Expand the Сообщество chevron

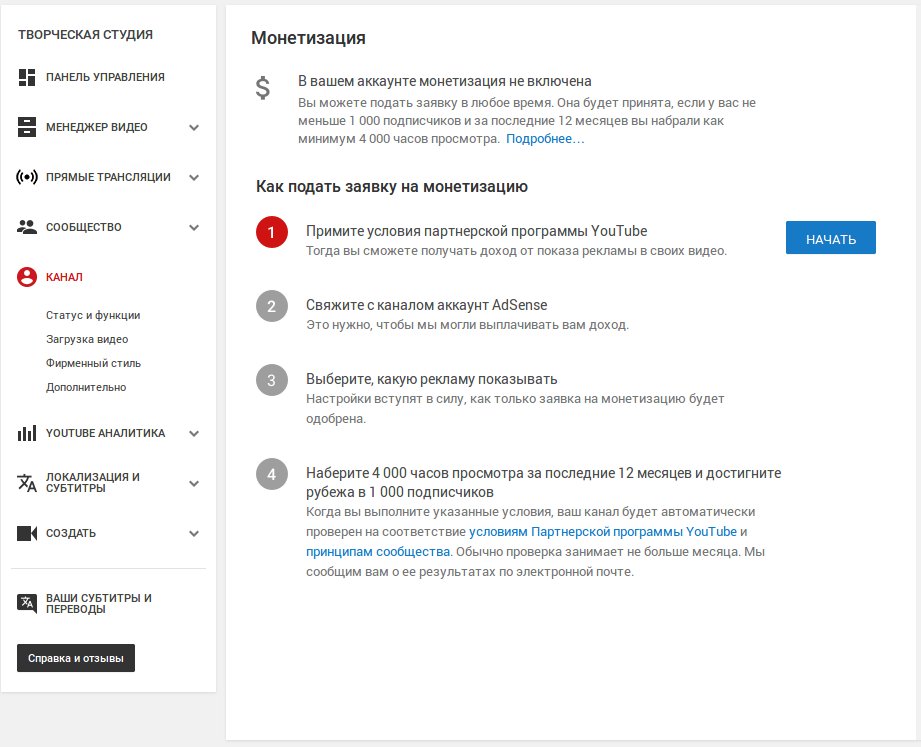click(x=194, y=227)
